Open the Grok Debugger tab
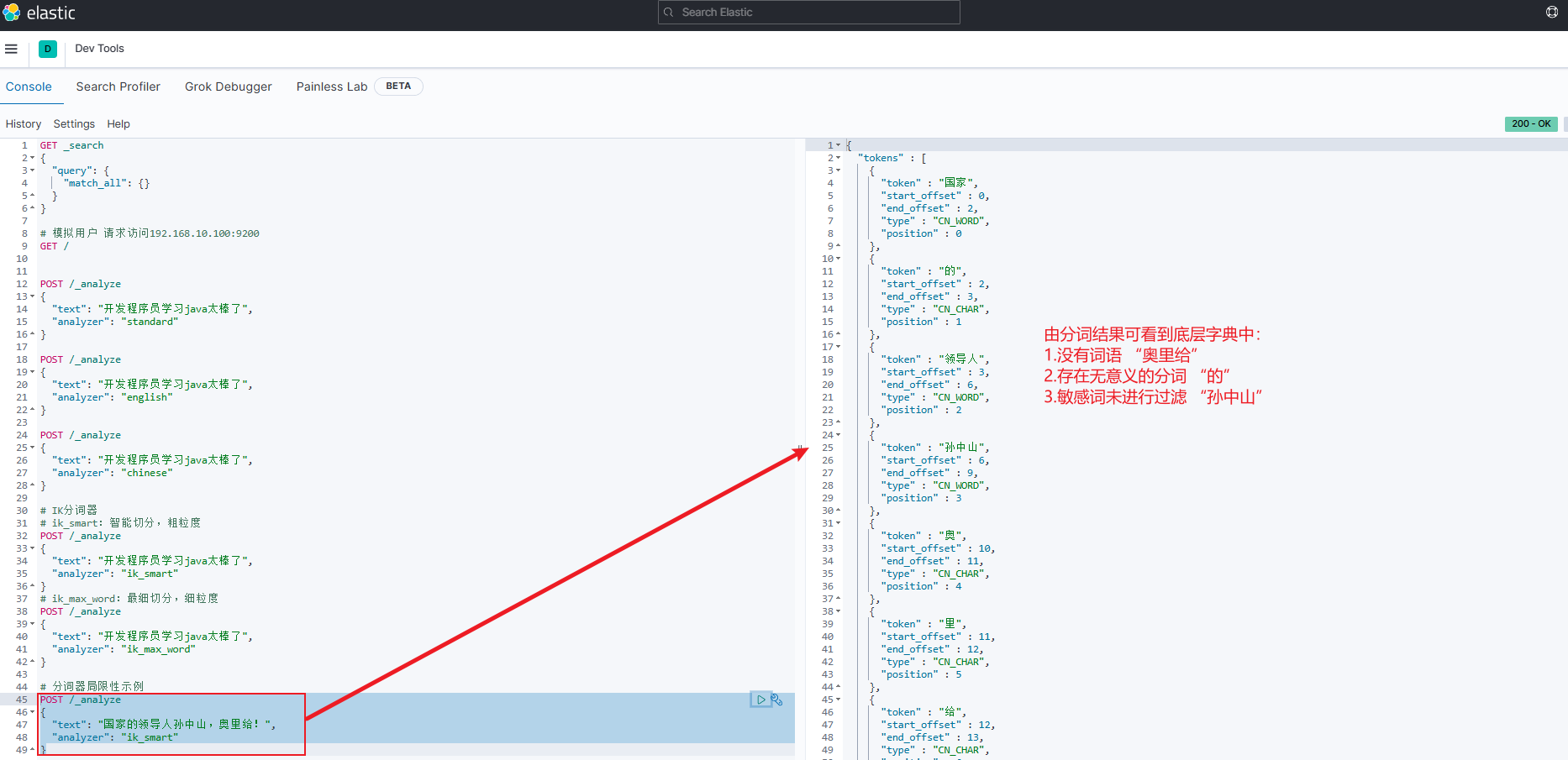 (229, 86)
